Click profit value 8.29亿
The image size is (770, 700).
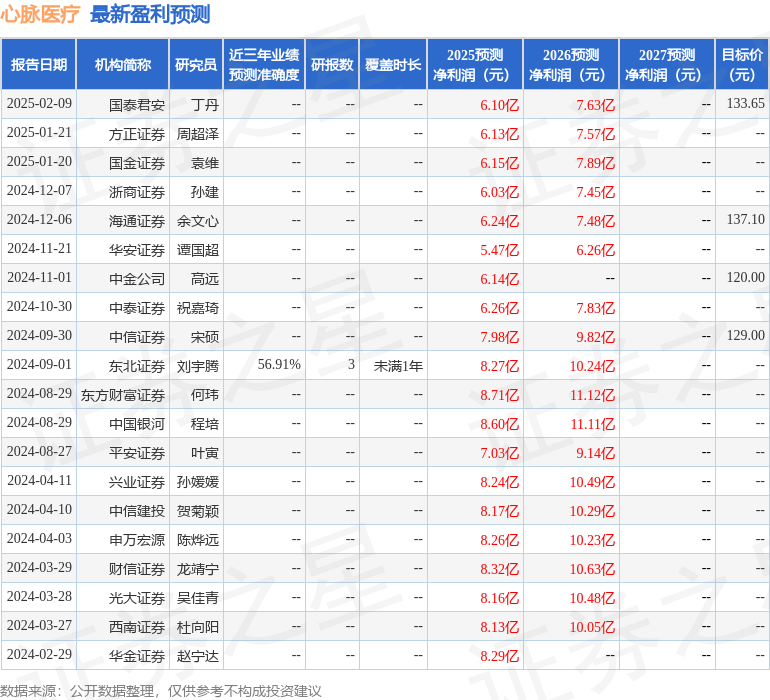[499, 656]
